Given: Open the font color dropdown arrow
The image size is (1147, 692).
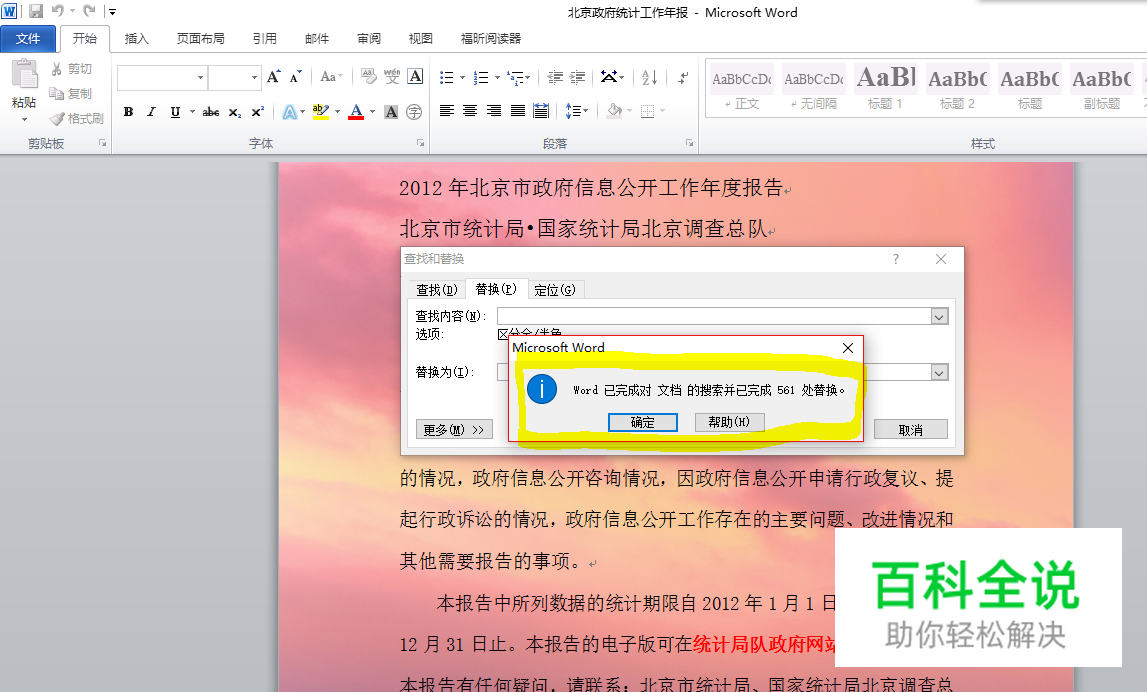Looking at the screenshot, I should click(x=372, y=112).
